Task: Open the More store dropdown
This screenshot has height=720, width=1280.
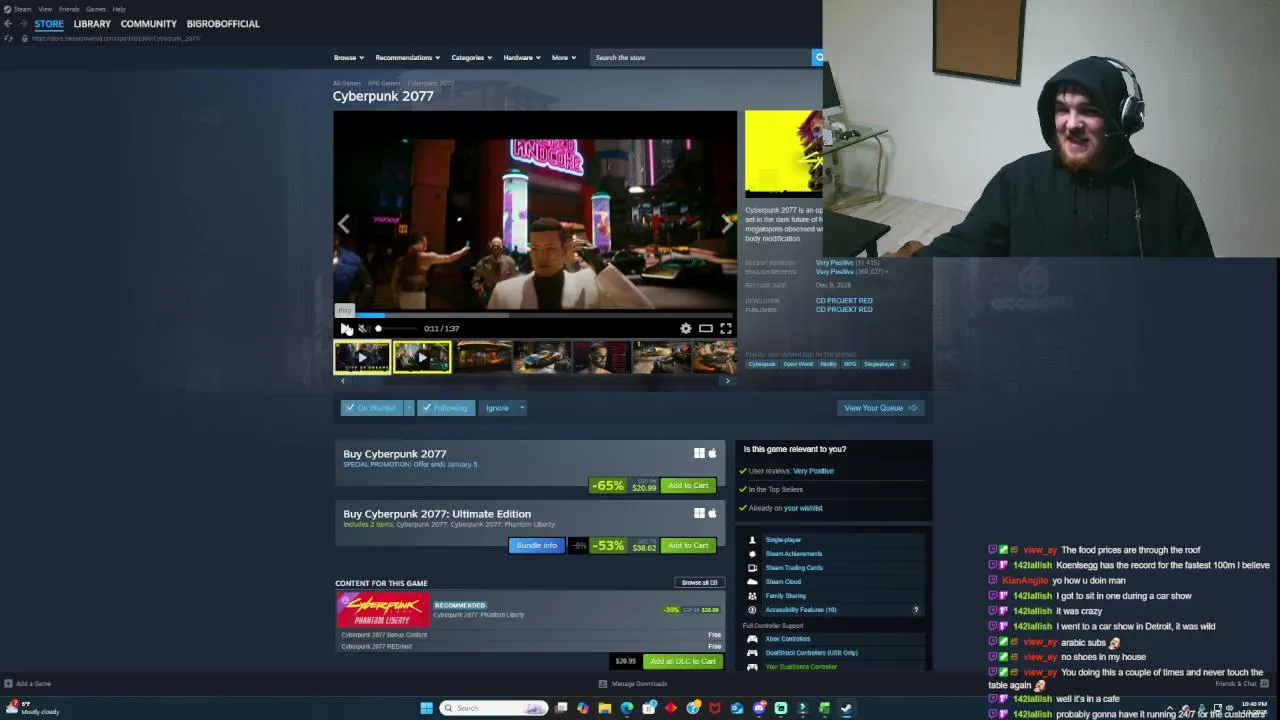Action: pos(564,57)
